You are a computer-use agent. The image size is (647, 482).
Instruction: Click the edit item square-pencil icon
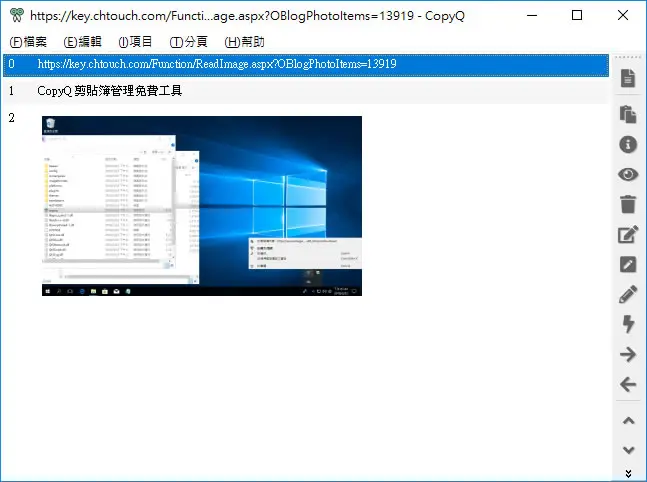click(x=628, y=234)
